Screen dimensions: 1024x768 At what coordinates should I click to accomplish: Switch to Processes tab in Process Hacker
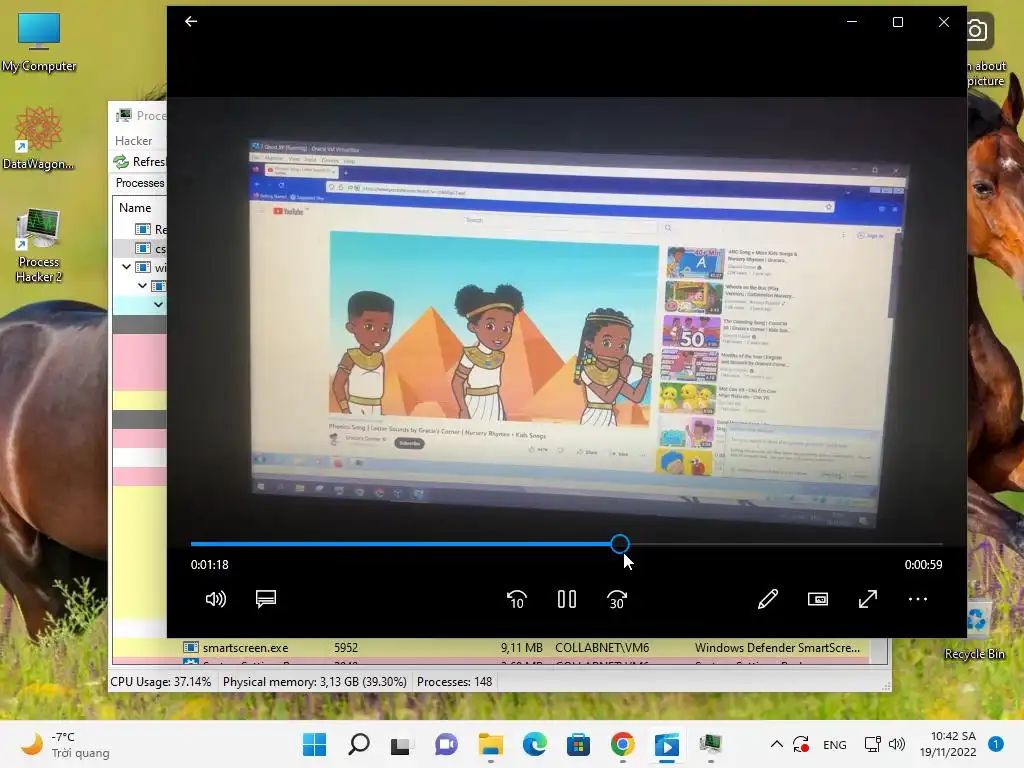(140, 183)
